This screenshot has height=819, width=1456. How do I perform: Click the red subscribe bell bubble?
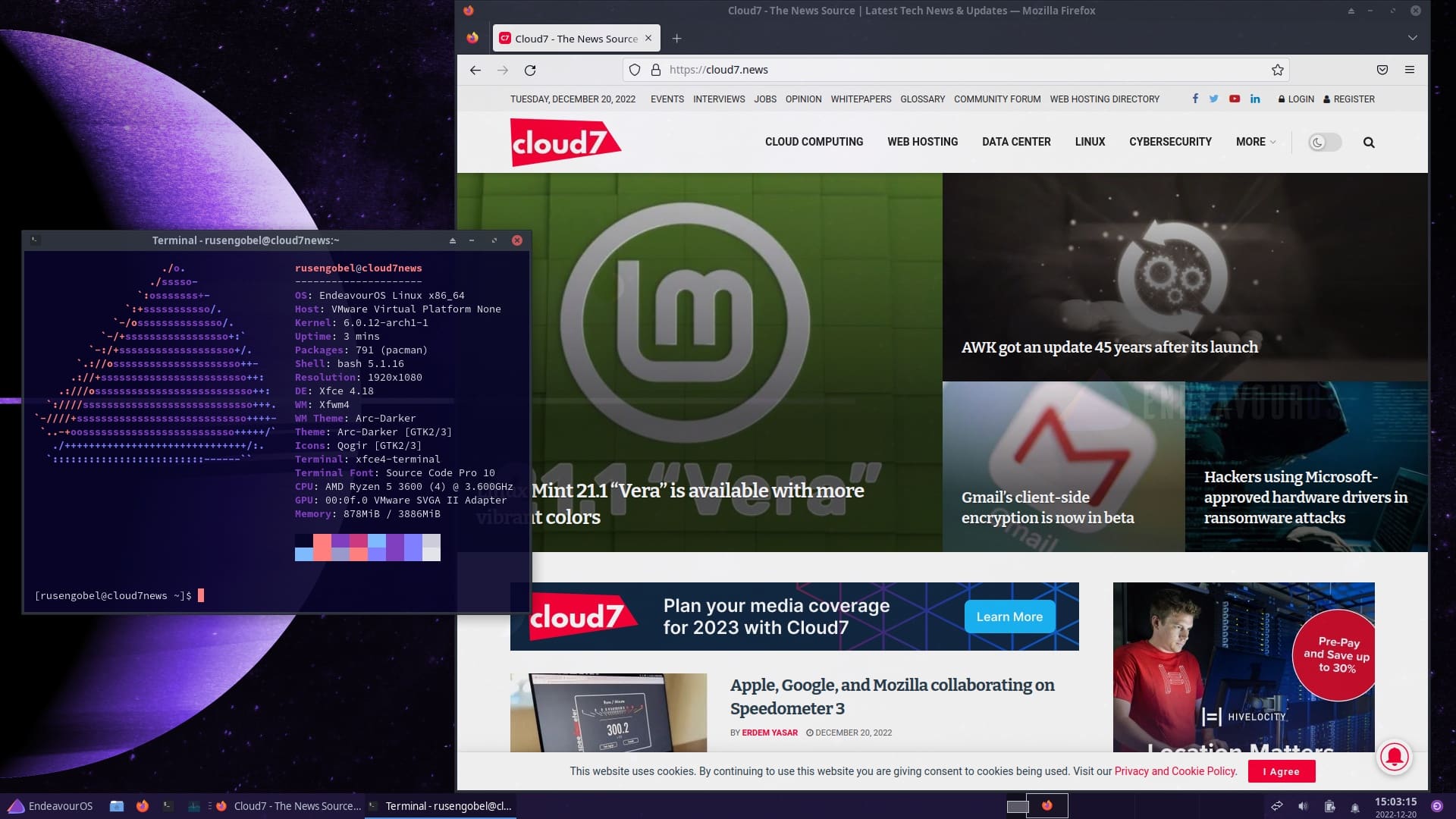coord(1394,757)
